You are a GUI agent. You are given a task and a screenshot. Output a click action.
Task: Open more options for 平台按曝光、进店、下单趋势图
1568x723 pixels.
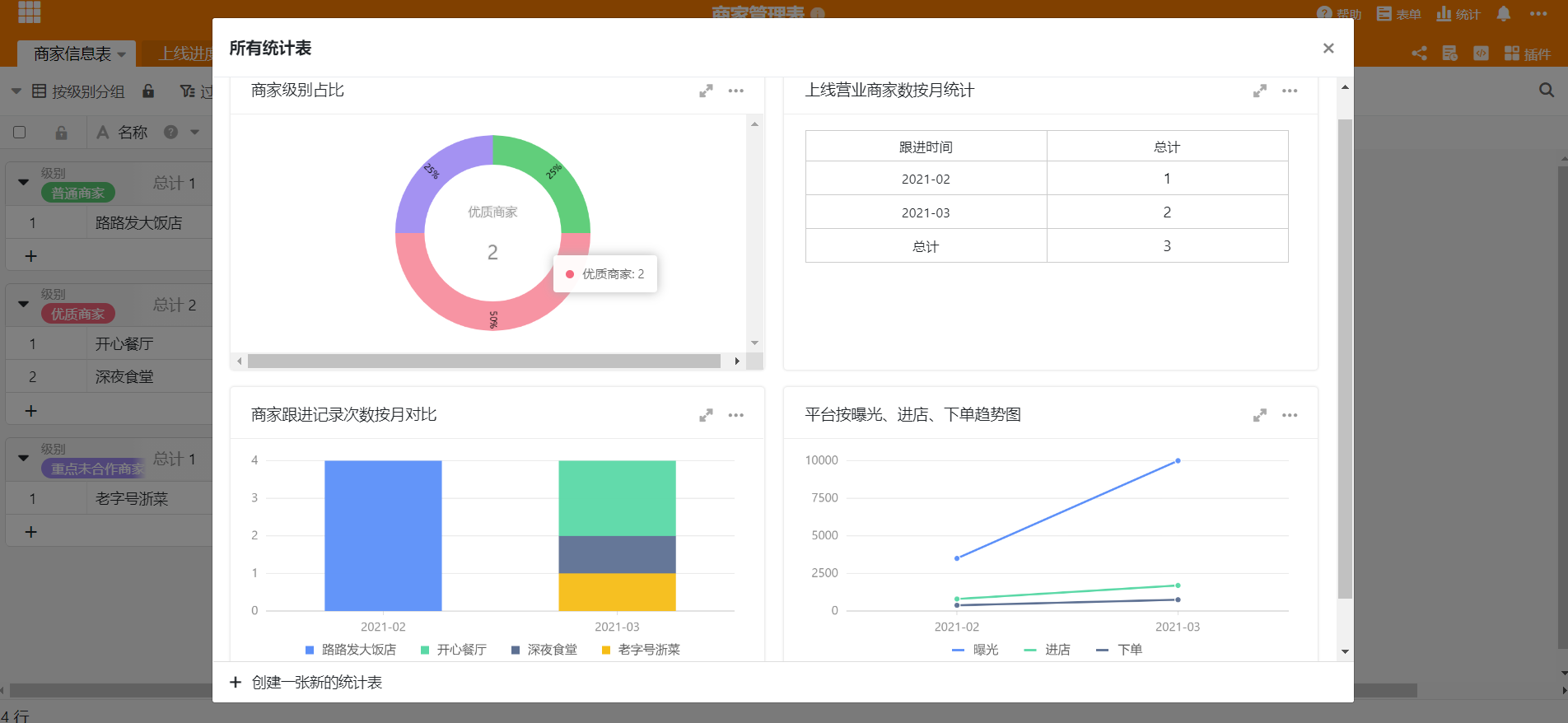[x=1290, y=416]
